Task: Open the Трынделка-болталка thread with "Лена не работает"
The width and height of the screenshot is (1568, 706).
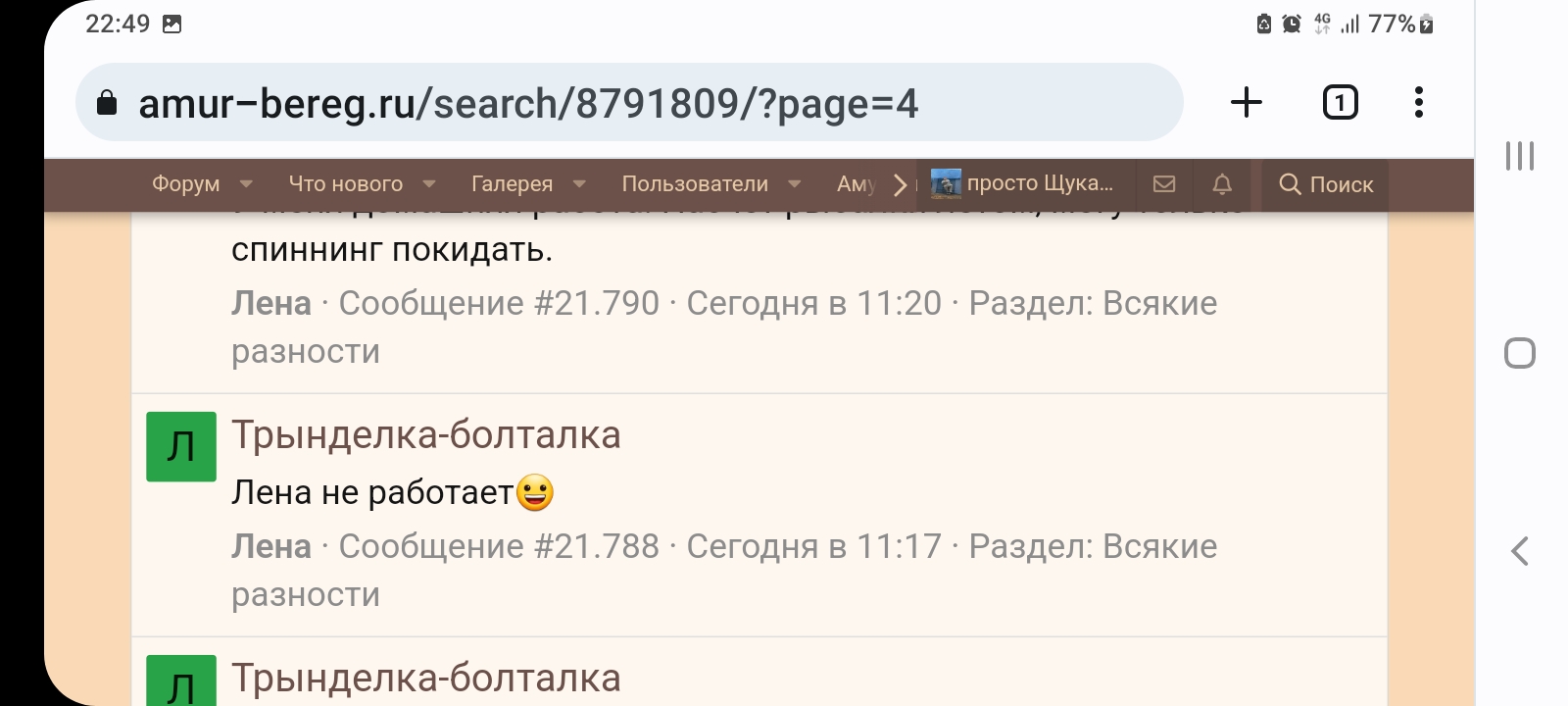Action: (426, 435)
